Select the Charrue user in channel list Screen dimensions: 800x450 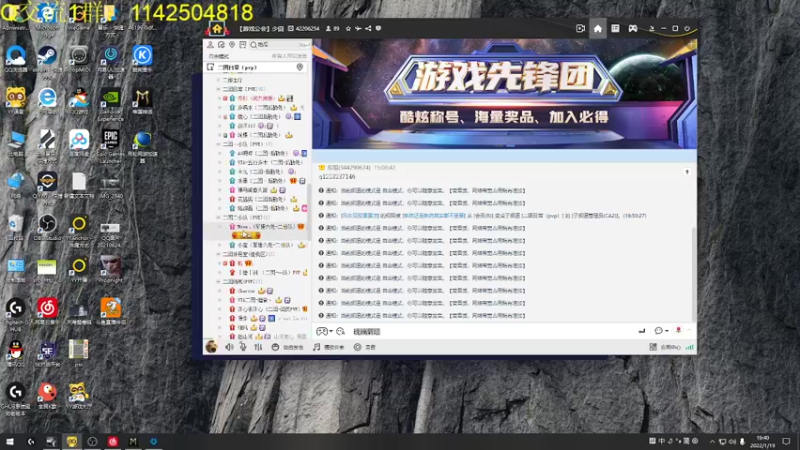point(246,291)
